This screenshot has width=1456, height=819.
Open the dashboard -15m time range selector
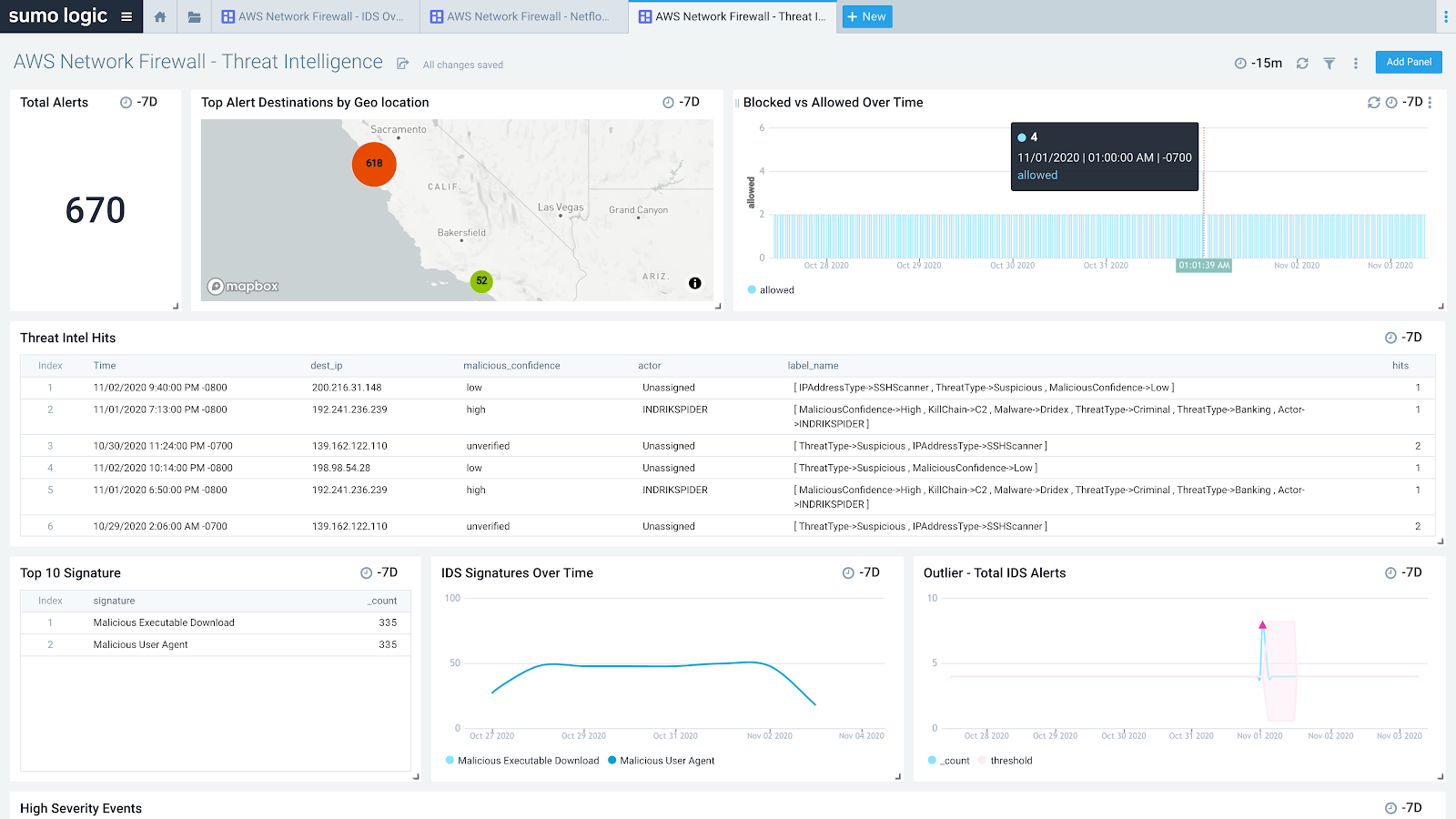[1259, 63]
